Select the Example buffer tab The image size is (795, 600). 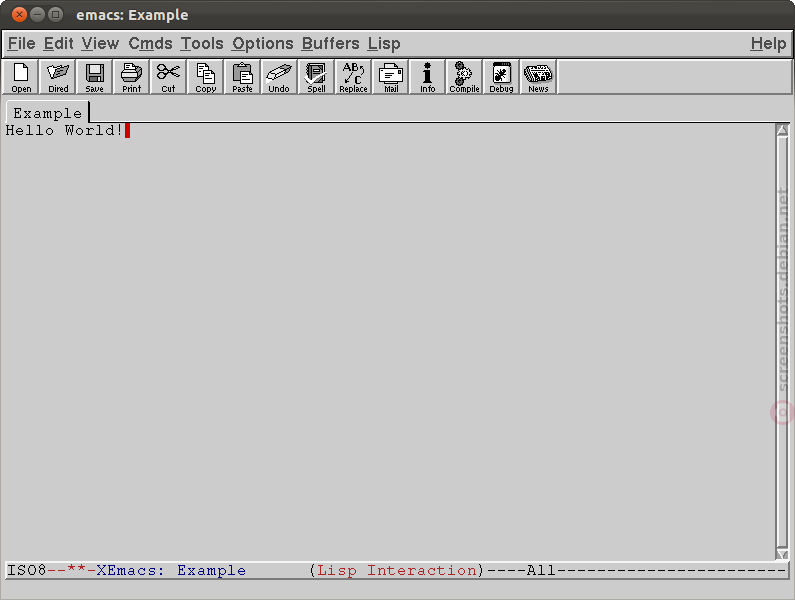(x=48, y=113)
